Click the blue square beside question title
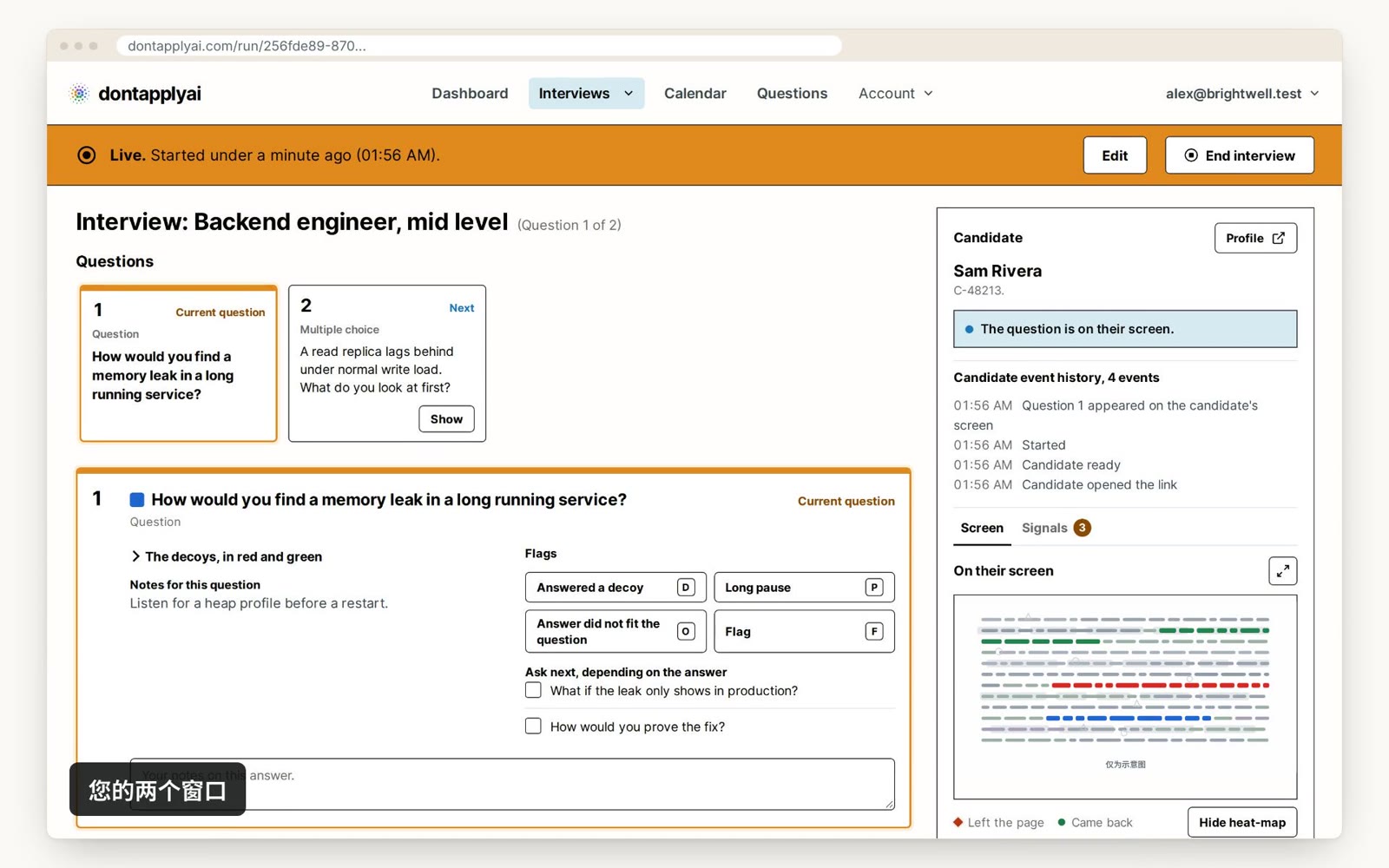Viewport: 1389px width, 868px height. [137, 500]
